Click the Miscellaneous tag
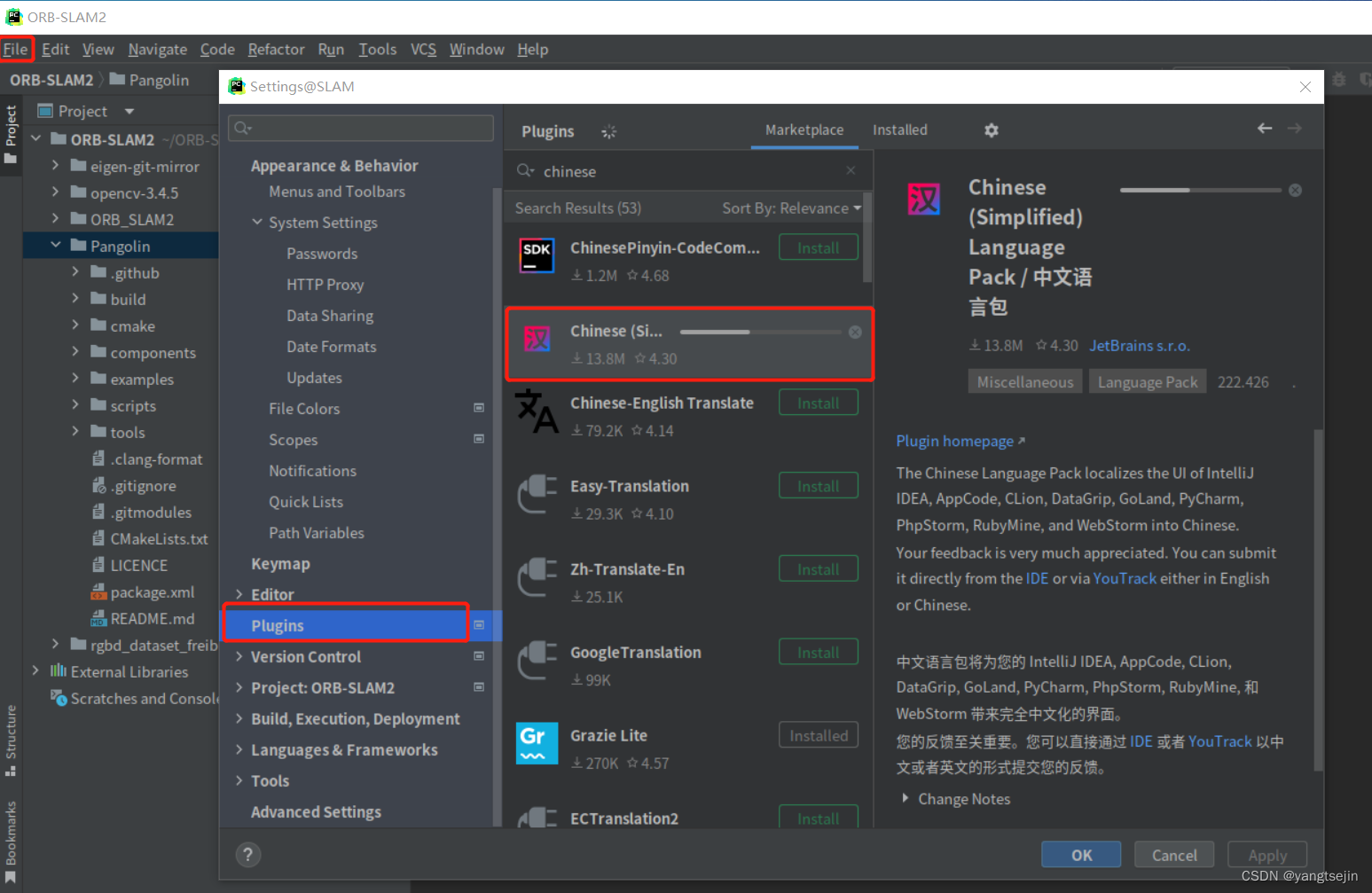The width and height of the screenshot is (1372, 893). click(x=1025, y=381)
